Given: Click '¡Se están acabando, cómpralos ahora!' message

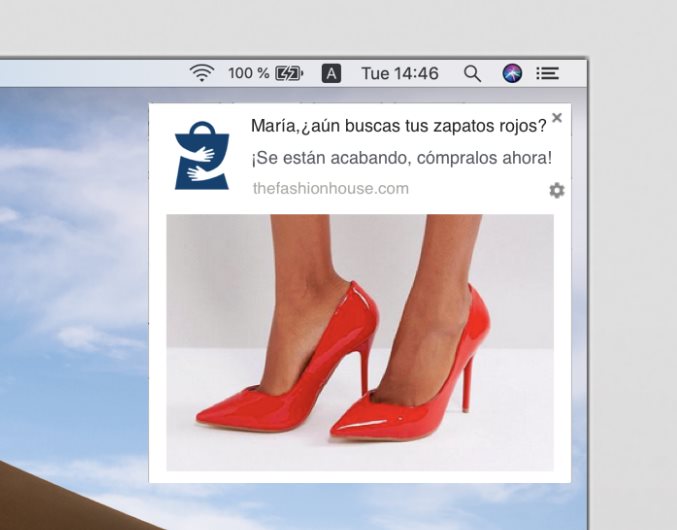Looking at the screenshot, I should pyautogui.click(x=402, y=158).
